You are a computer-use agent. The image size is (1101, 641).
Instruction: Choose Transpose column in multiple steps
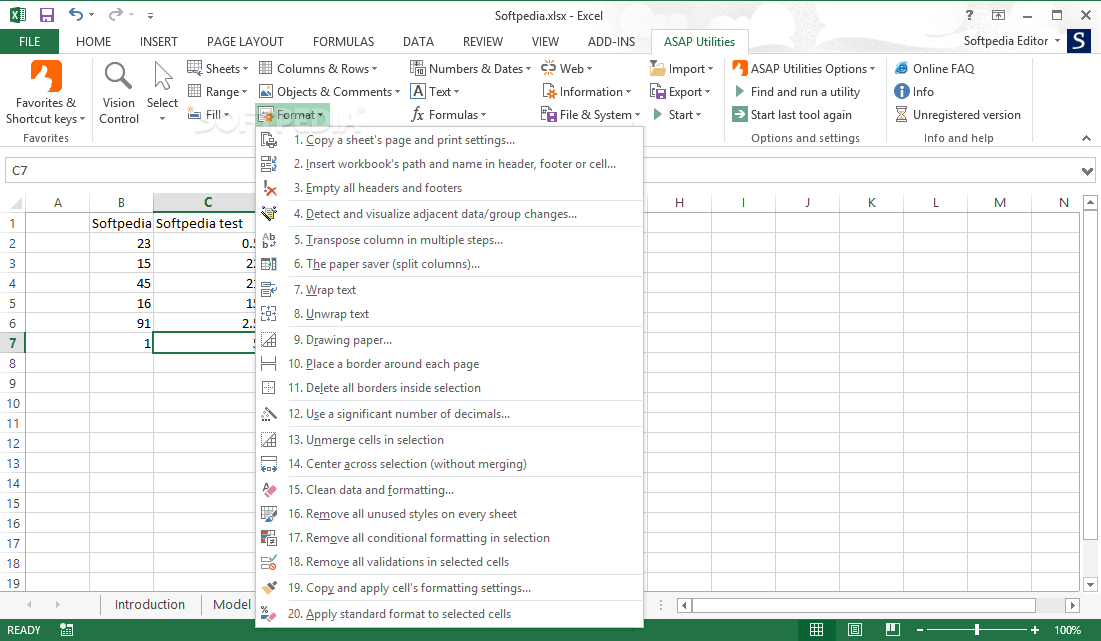(x=449, y=240)
